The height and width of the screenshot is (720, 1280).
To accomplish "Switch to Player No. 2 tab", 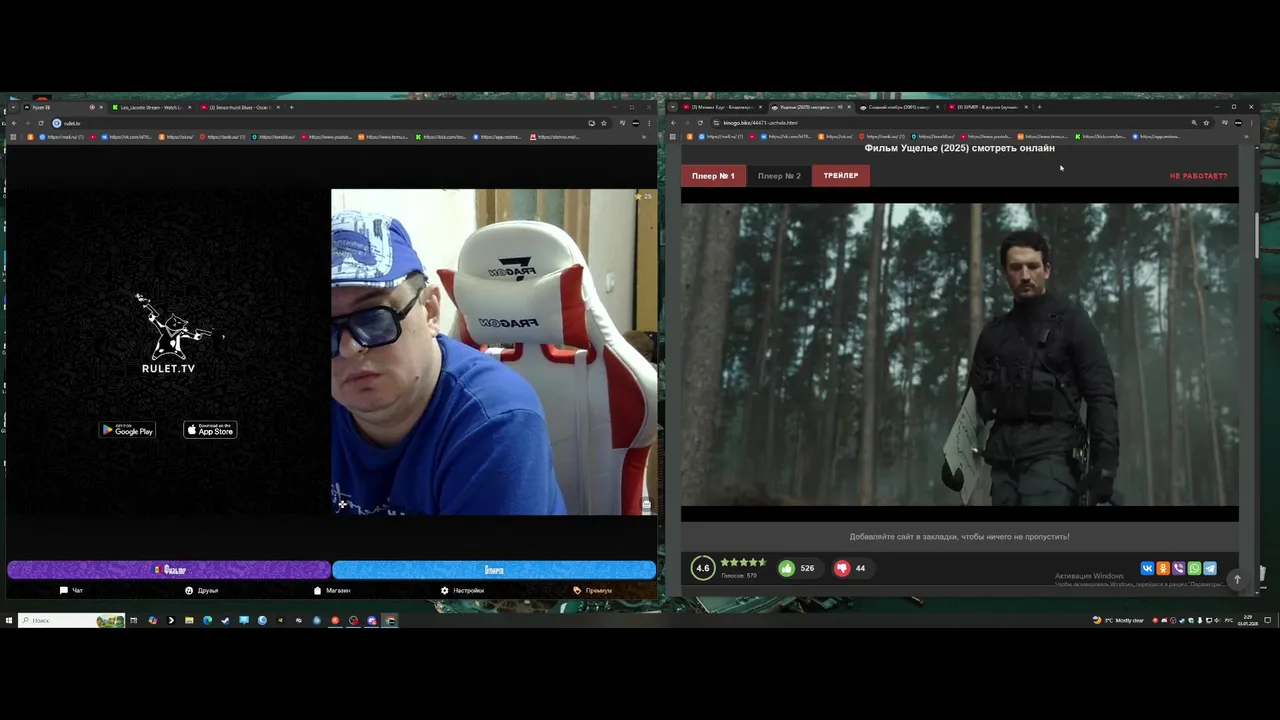I will click(779, 176).
